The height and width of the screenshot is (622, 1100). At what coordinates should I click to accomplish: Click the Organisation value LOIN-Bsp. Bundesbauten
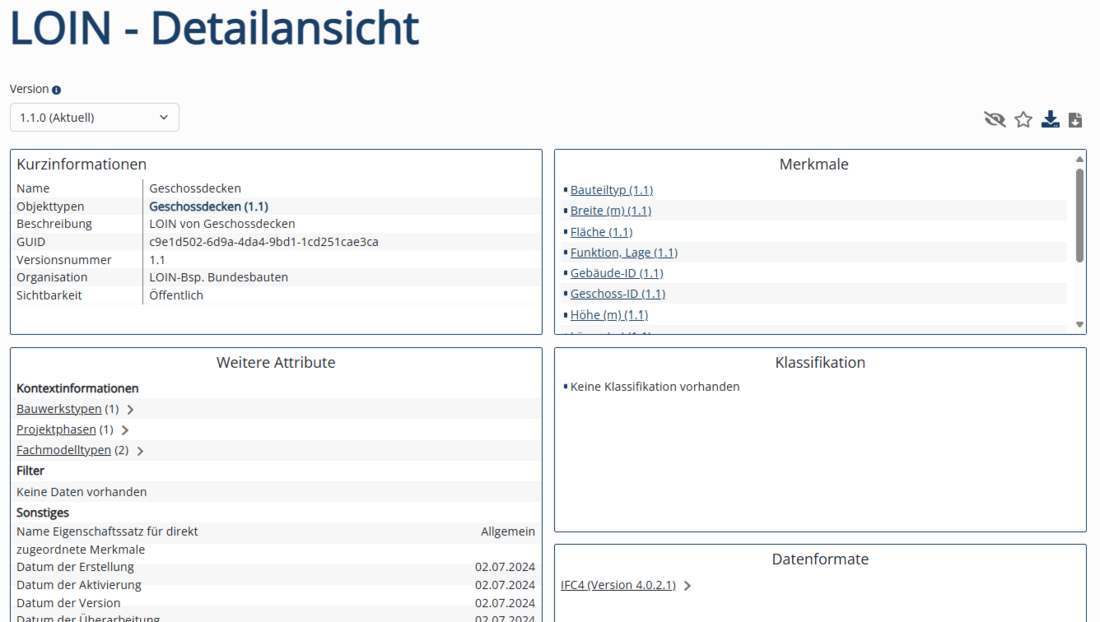pos(218,277)
